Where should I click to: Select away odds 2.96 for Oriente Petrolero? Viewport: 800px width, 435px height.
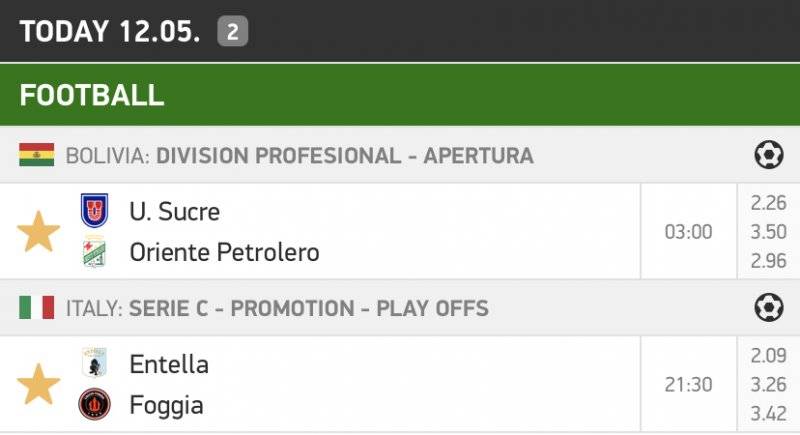pos(768,261)
